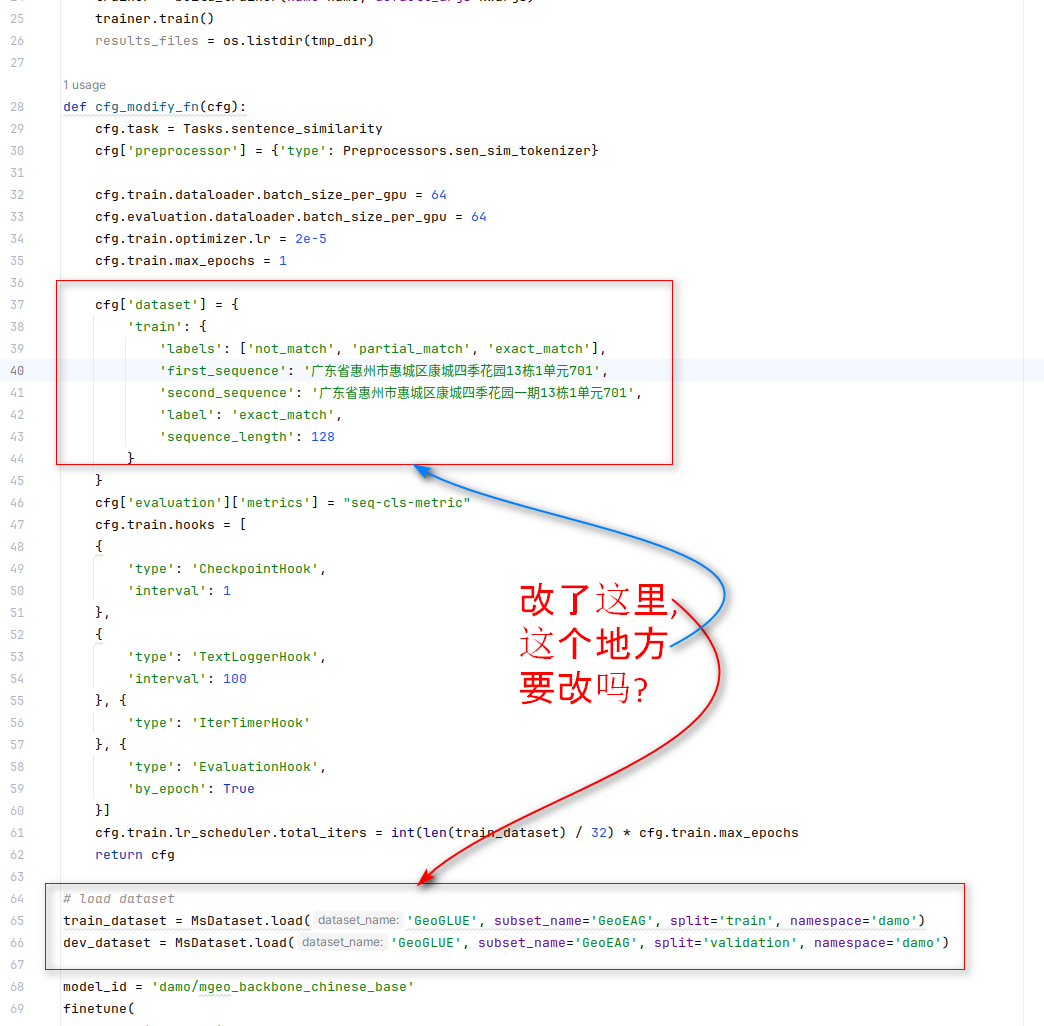Click the return keyword on line 62
This screenshot has height=1026, width=1044.
(119, 854)
